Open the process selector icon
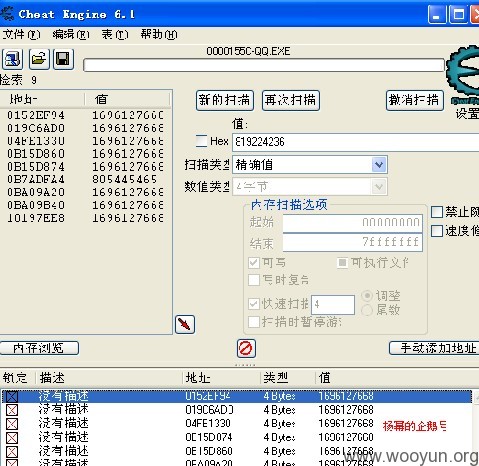Screen dimensions: 479x466 coord(13,59)
